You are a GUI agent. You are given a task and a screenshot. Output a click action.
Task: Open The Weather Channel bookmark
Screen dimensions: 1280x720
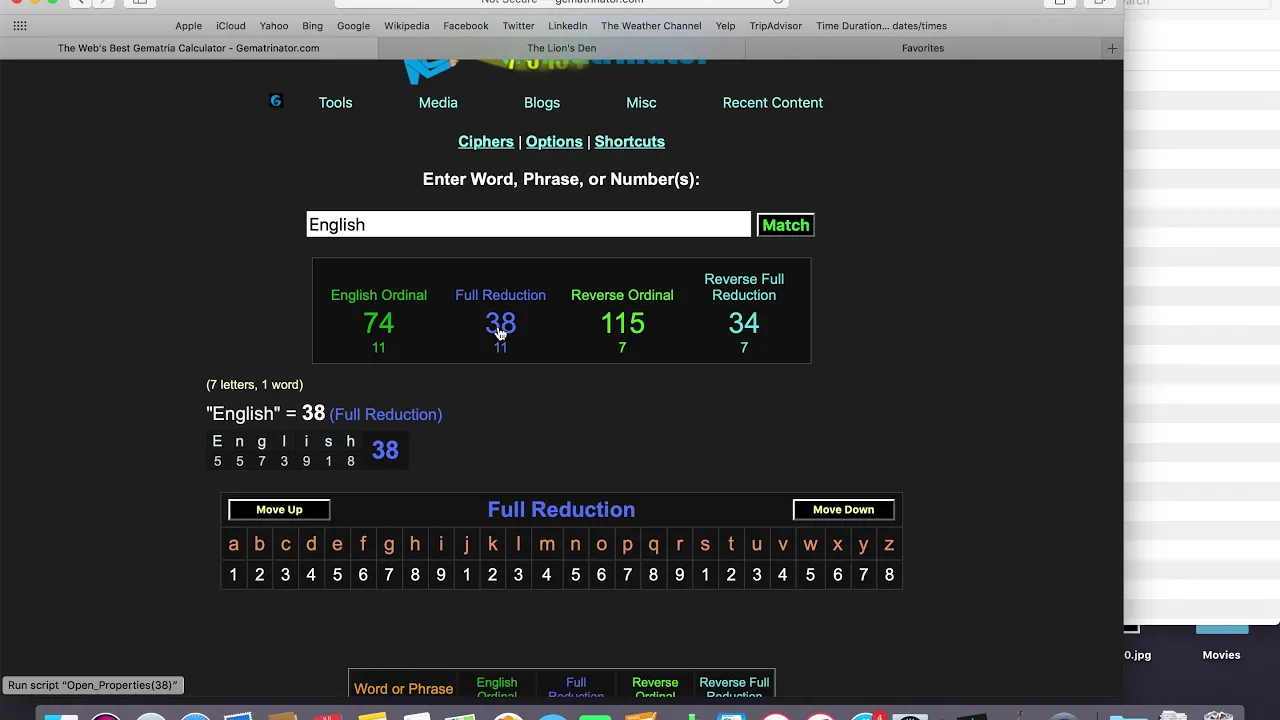[x=651, y=26]
